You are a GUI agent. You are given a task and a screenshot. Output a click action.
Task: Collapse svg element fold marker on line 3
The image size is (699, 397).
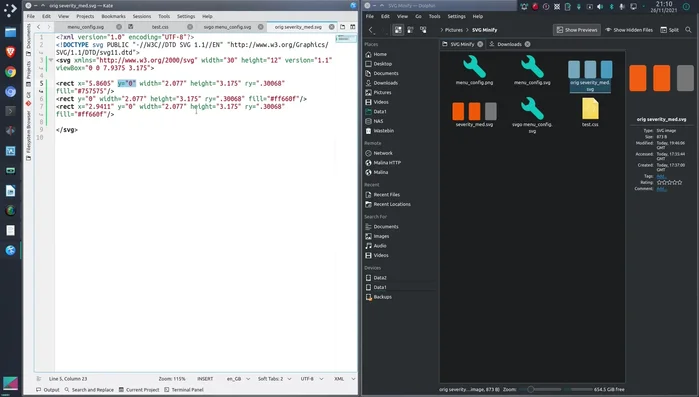(51, 60)
